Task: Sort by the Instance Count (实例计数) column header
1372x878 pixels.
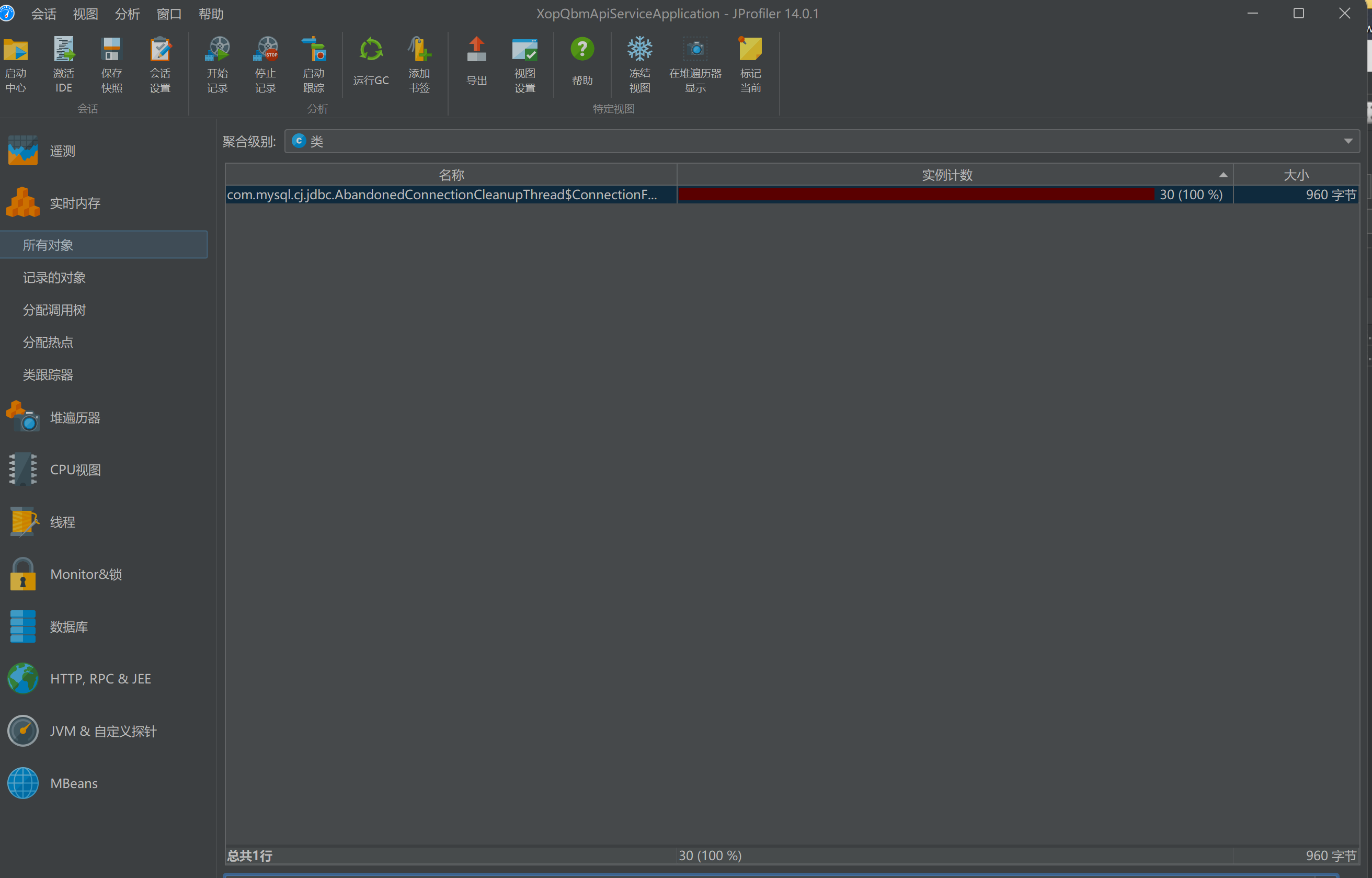Action: coord(947,175)
